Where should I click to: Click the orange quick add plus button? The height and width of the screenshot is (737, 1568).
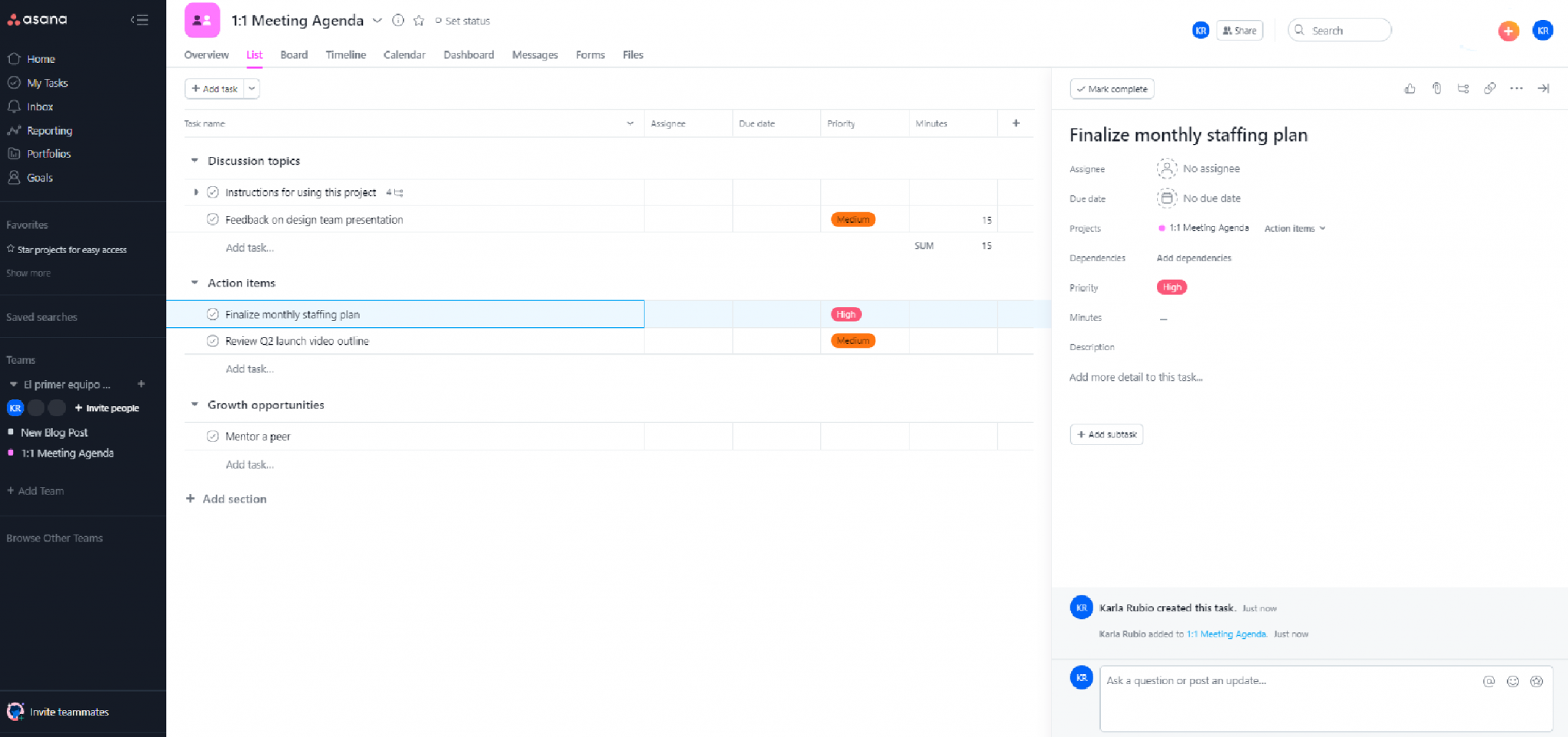(1508, 31)
